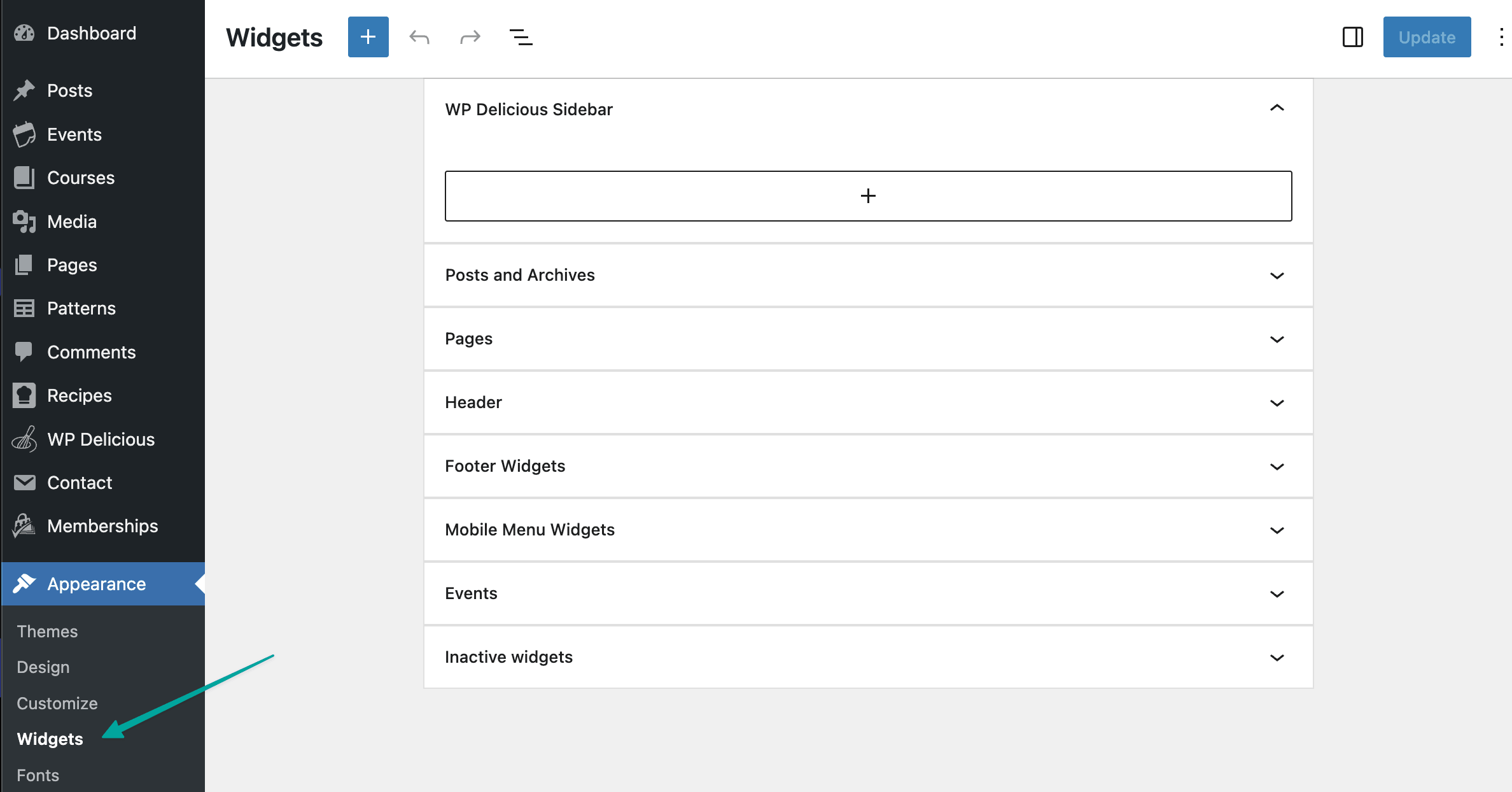Click the Posts pushpin icon
1512x792 pixels.
click(24, 90)
